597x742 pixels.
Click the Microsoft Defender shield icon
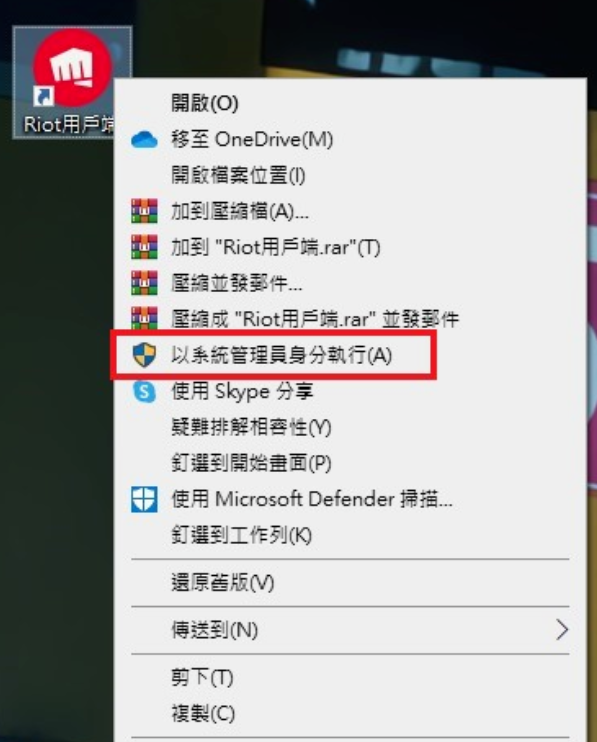(144, 499)
